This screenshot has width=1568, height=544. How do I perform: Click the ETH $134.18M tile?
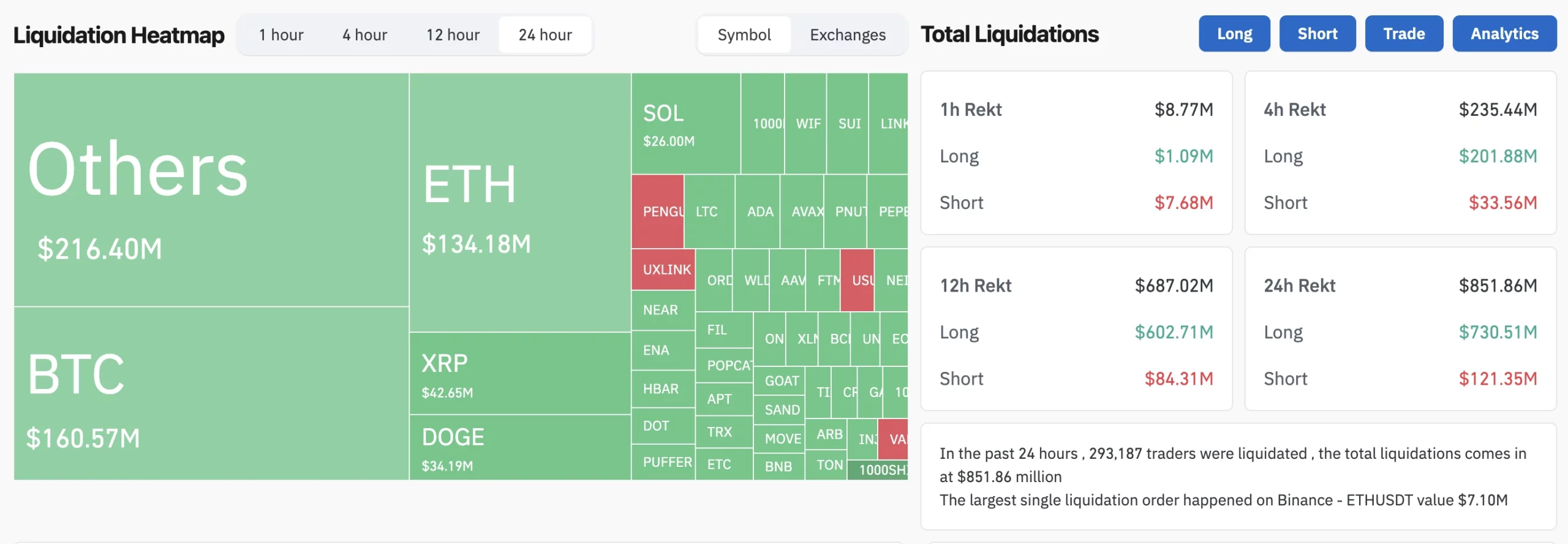click(x=520, y=202)
